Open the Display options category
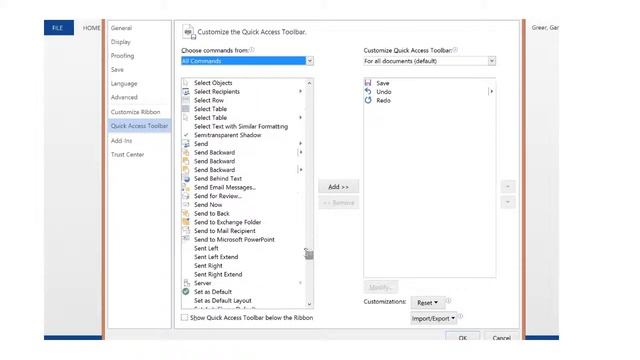The height and width of the screenshot is (360, 640). point(121,42)
